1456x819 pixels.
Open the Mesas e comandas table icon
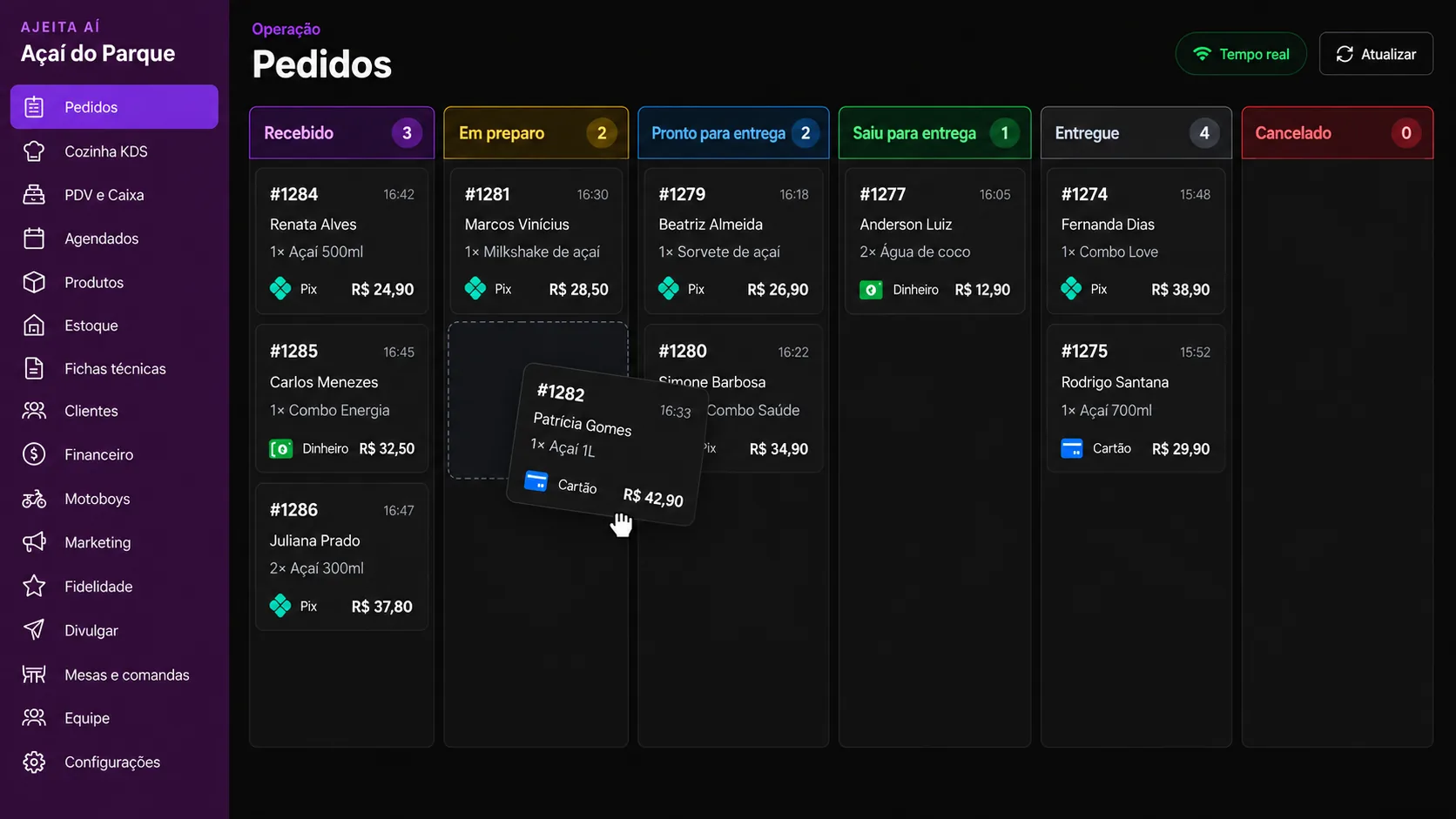(34, 675)
